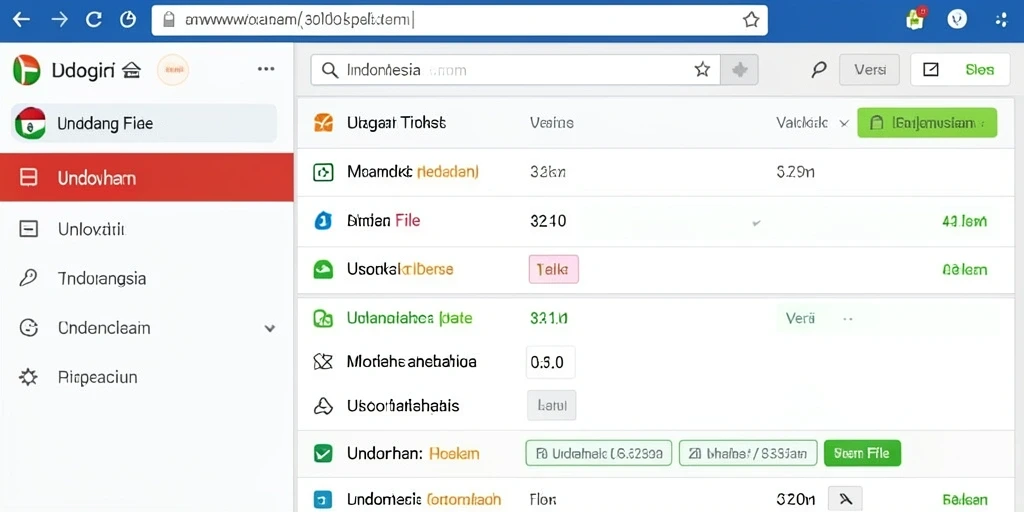Click the blue icon in bottom Undomesia row

tap(323, 500)
